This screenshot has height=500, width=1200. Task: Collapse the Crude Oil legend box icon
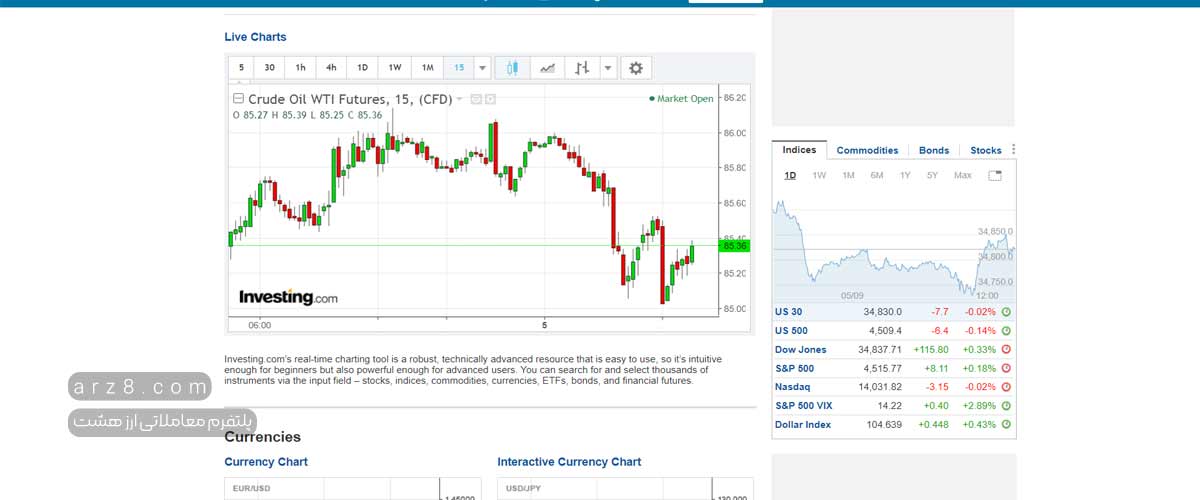pyautogui.click(x=238, y=99)
